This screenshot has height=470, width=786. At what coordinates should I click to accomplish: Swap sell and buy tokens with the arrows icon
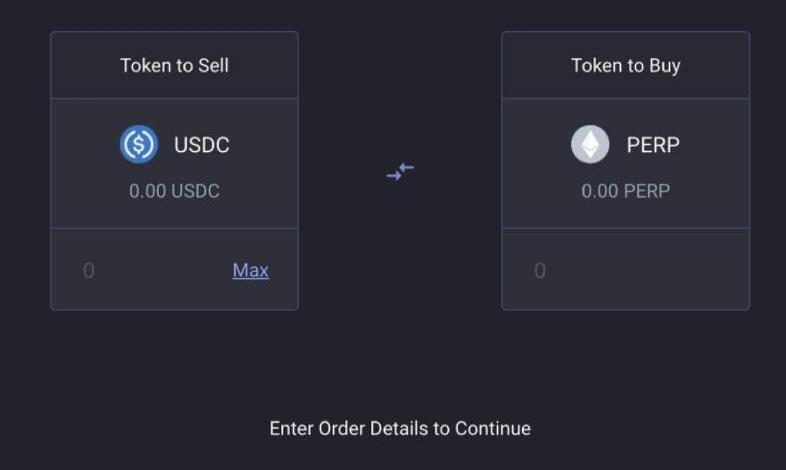400,172
